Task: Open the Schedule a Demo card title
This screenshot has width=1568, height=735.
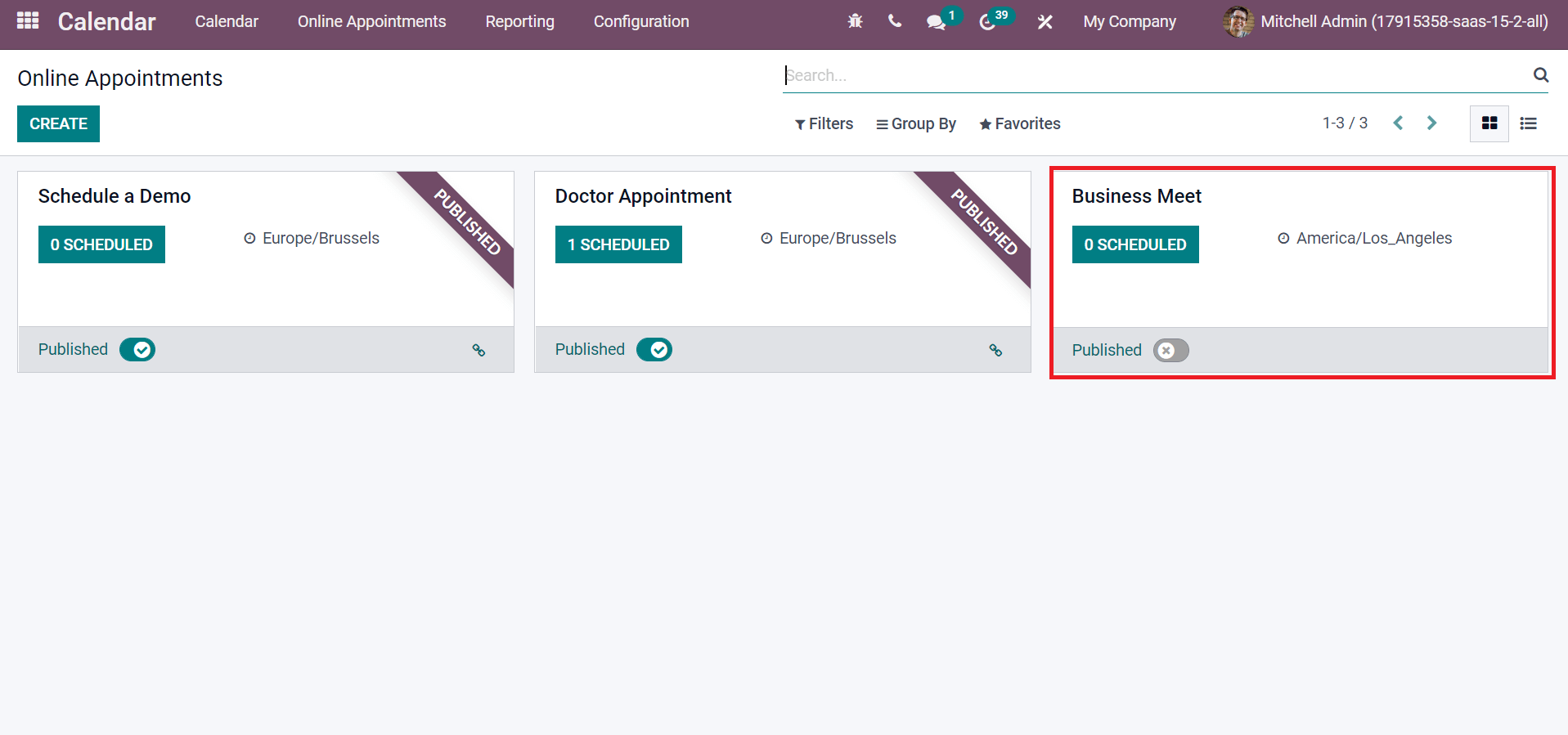Action: (115, 196)
